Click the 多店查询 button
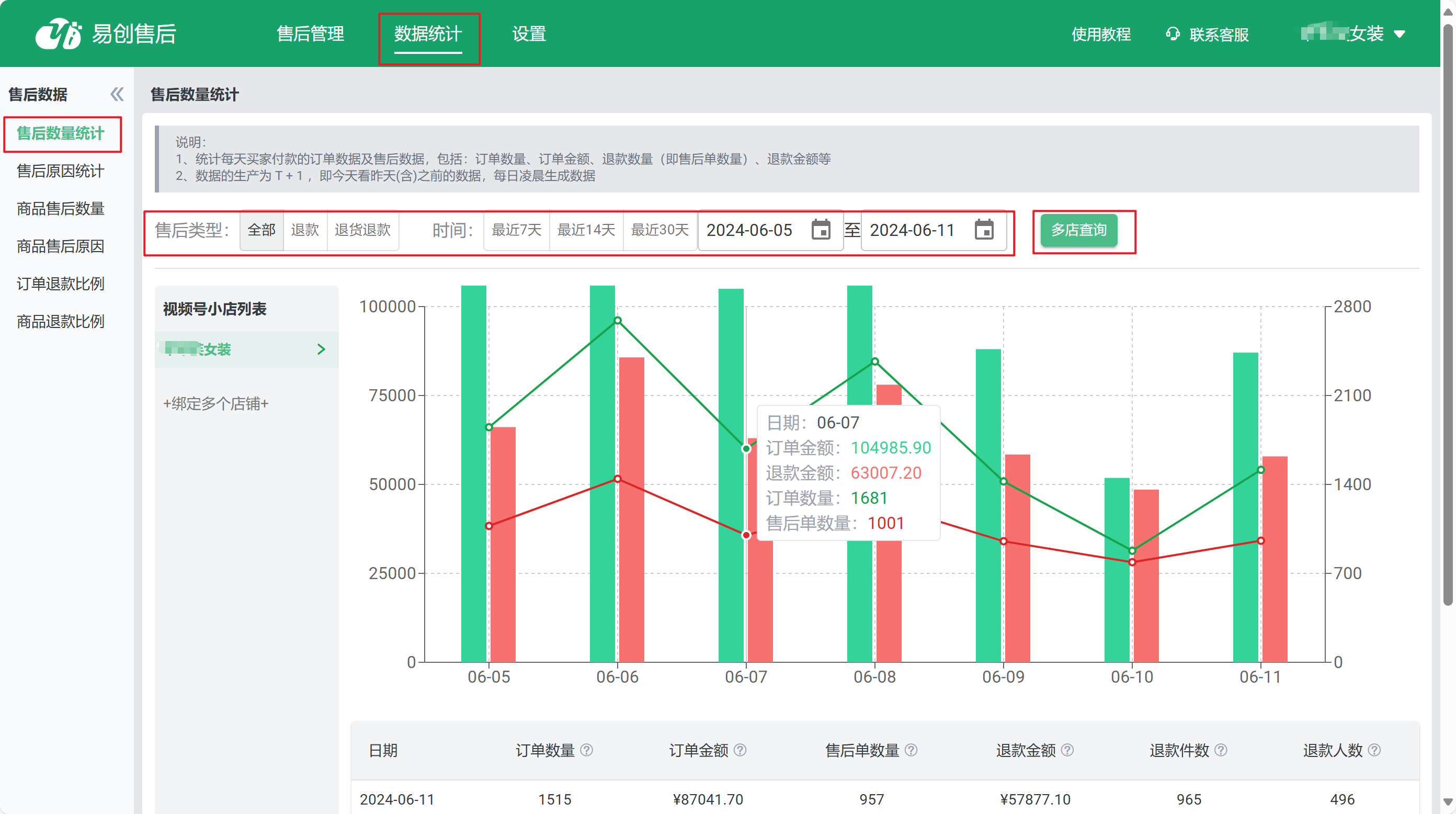This screenshot has width=1456, height=814. click(x=1078, y=230)
